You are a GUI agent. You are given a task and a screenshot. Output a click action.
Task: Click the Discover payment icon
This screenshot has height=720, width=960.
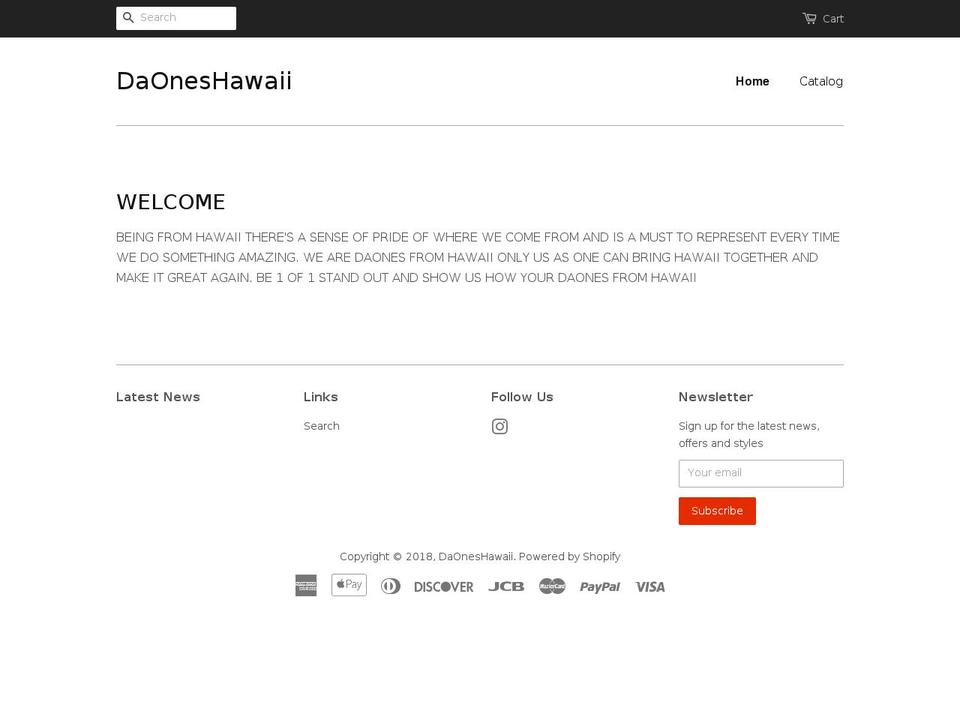(x=444, y=587)
